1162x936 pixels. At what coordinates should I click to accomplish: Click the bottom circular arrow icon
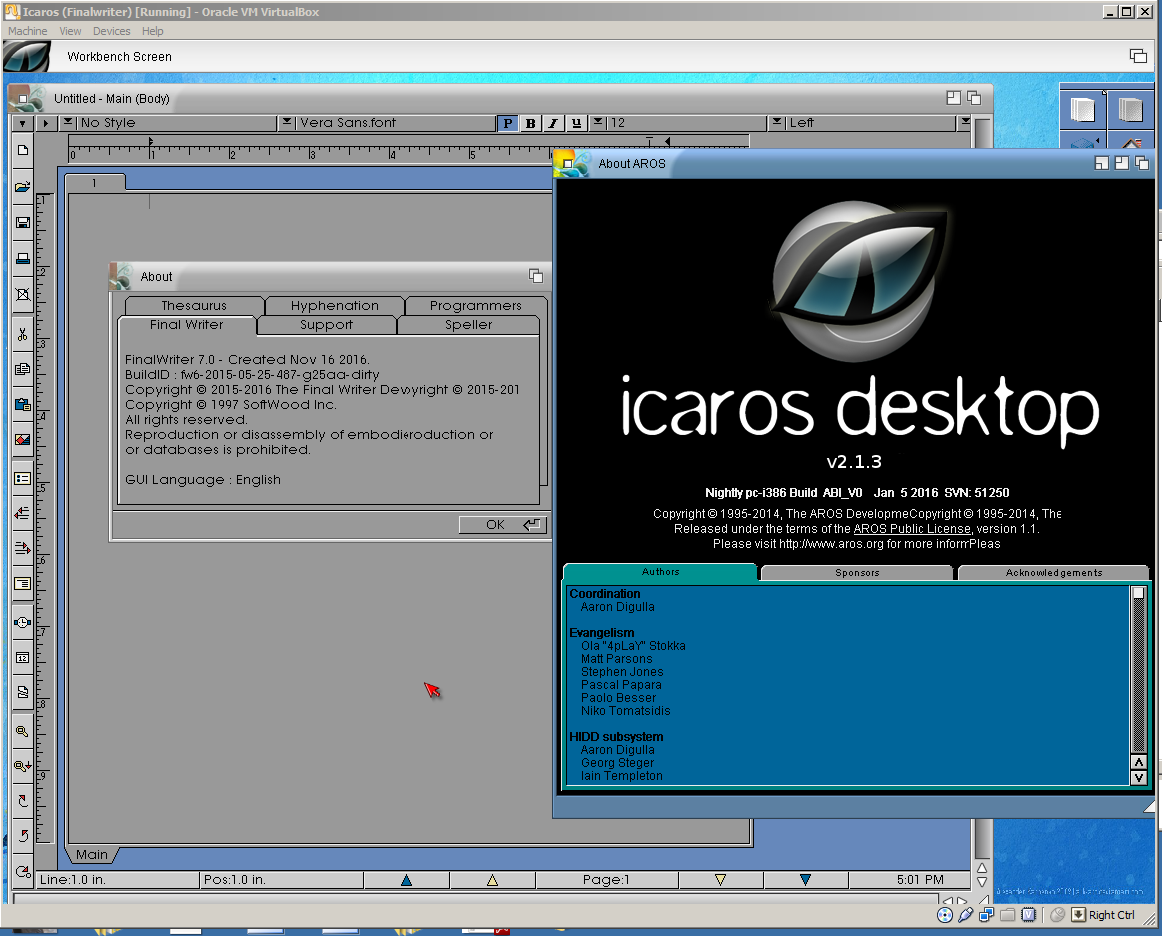pos(23,872)
